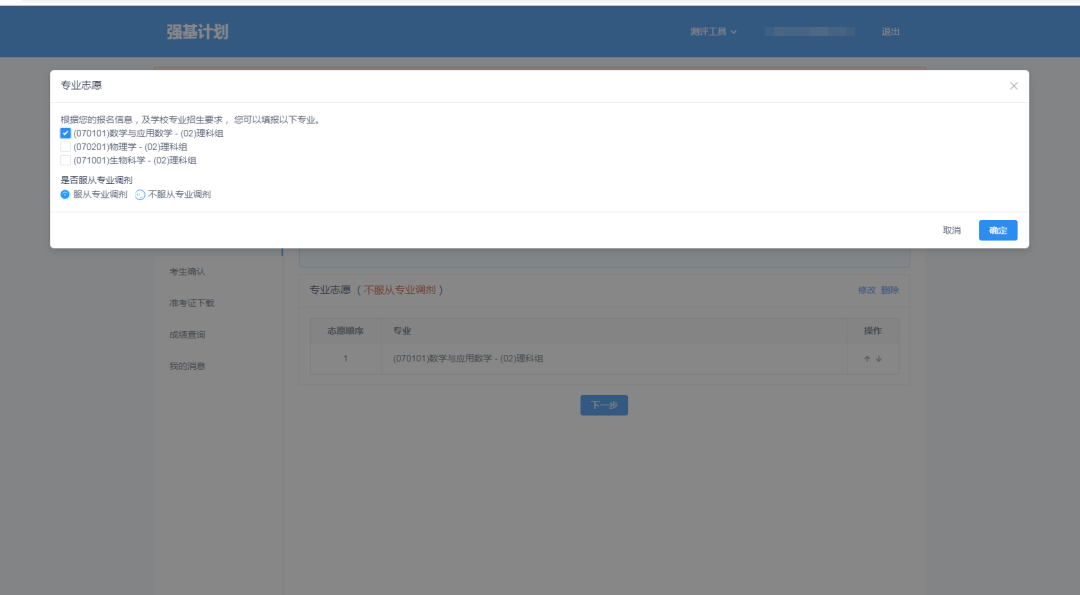The image size is (1080, 595).
Task: Click the 修改 link for 专业志愿
Action: (866, 290)
